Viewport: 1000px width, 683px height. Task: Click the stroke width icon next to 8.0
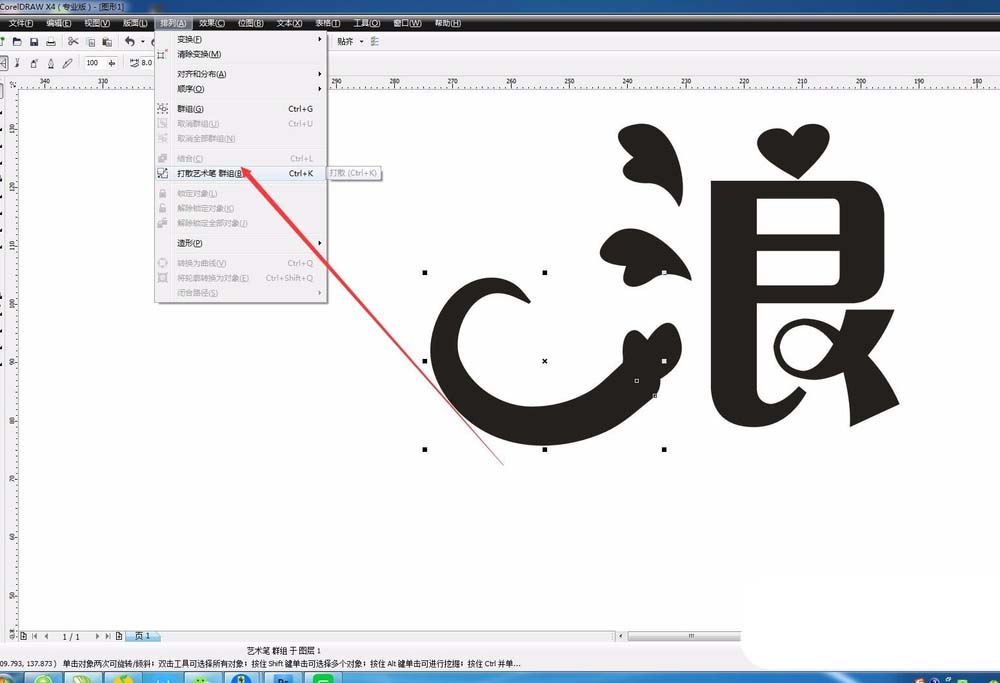(x=134, y=62)
